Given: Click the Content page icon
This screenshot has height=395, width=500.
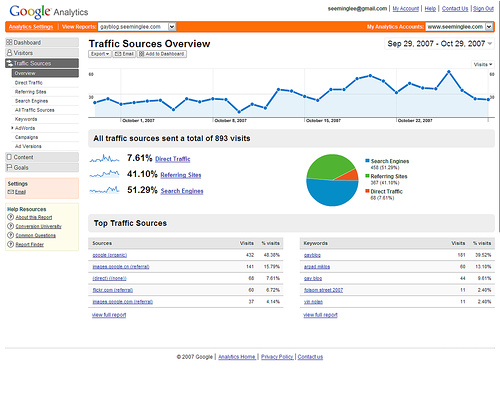Looking at the screenshot, I should coord(9,157).
